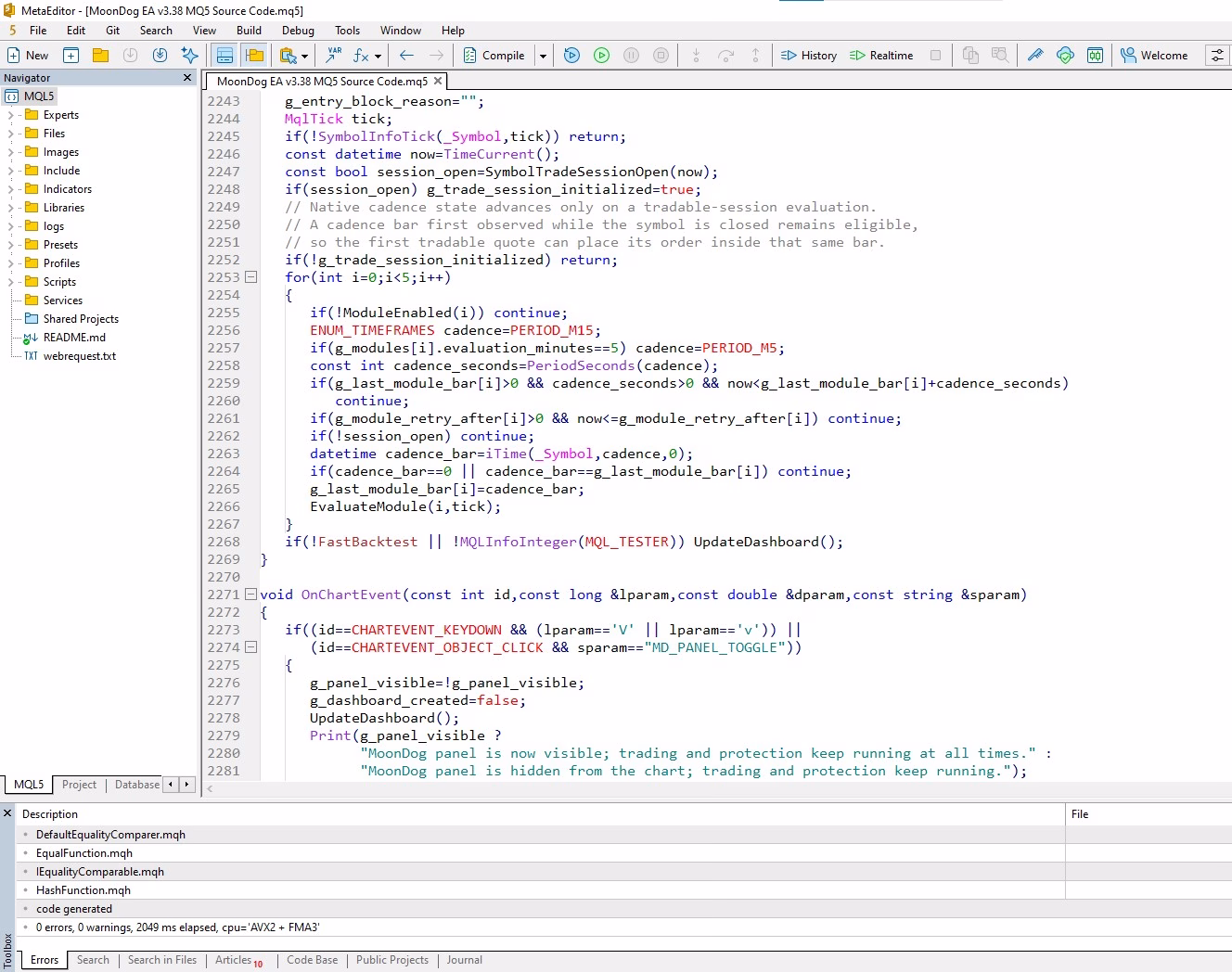Click the Step Out debug icon

[756, 56]
